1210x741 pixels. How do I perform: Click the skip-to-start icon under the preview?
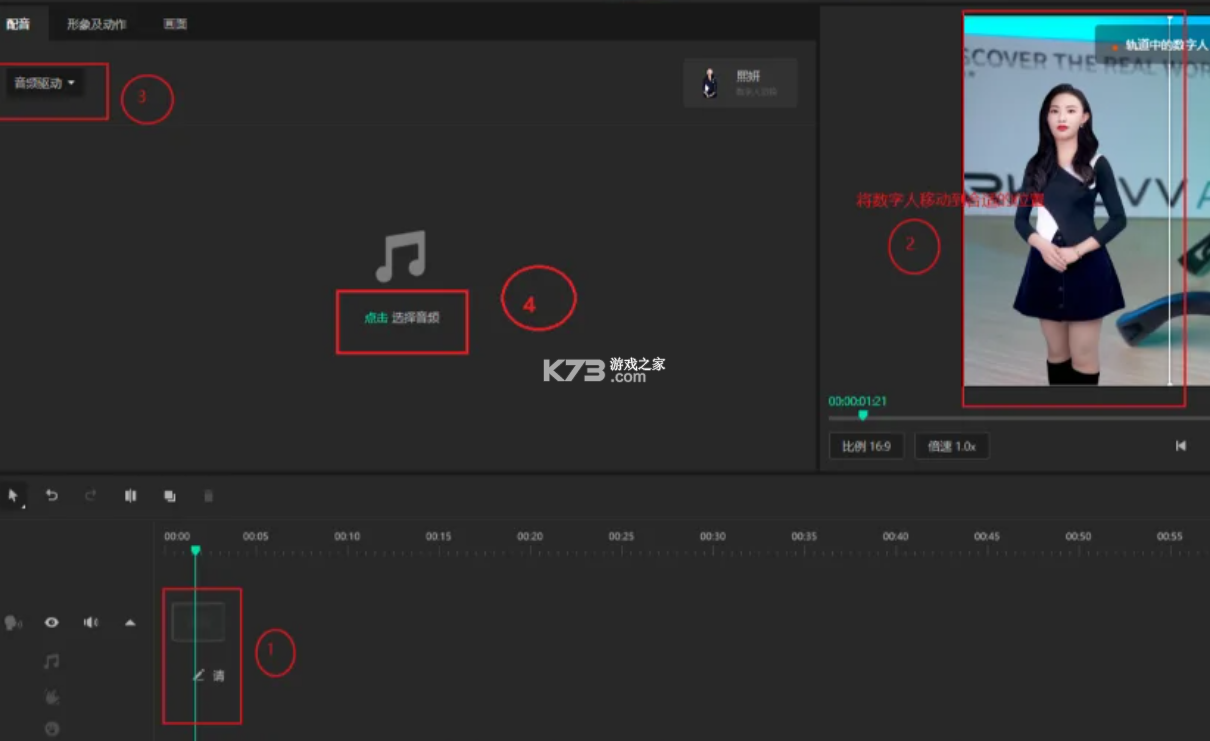[1181, 446]
